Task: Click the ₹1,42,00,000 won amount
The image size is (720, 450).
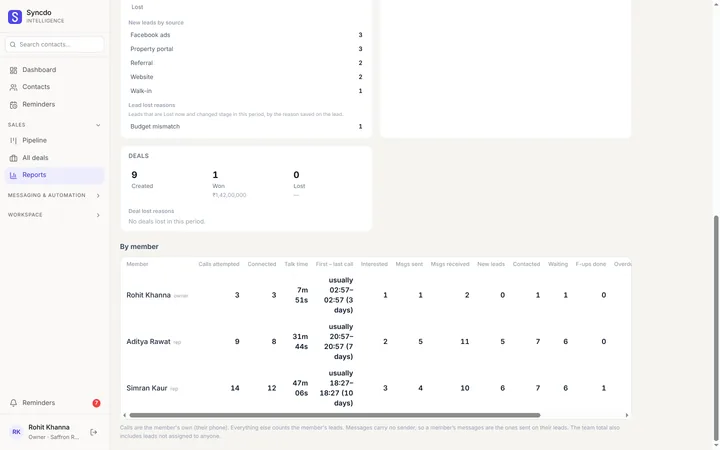Action: coord(229,195)
